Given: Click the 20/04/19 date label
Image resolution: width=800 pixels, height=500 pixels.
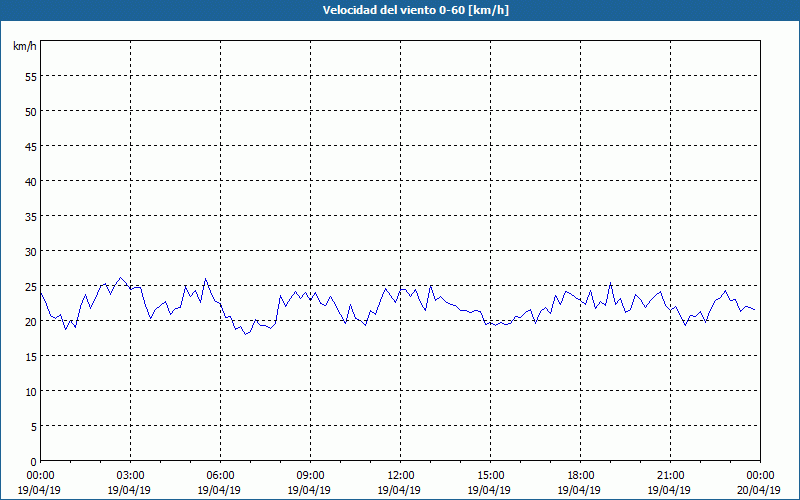Looking at the screenshot, I should pos(759,490).
